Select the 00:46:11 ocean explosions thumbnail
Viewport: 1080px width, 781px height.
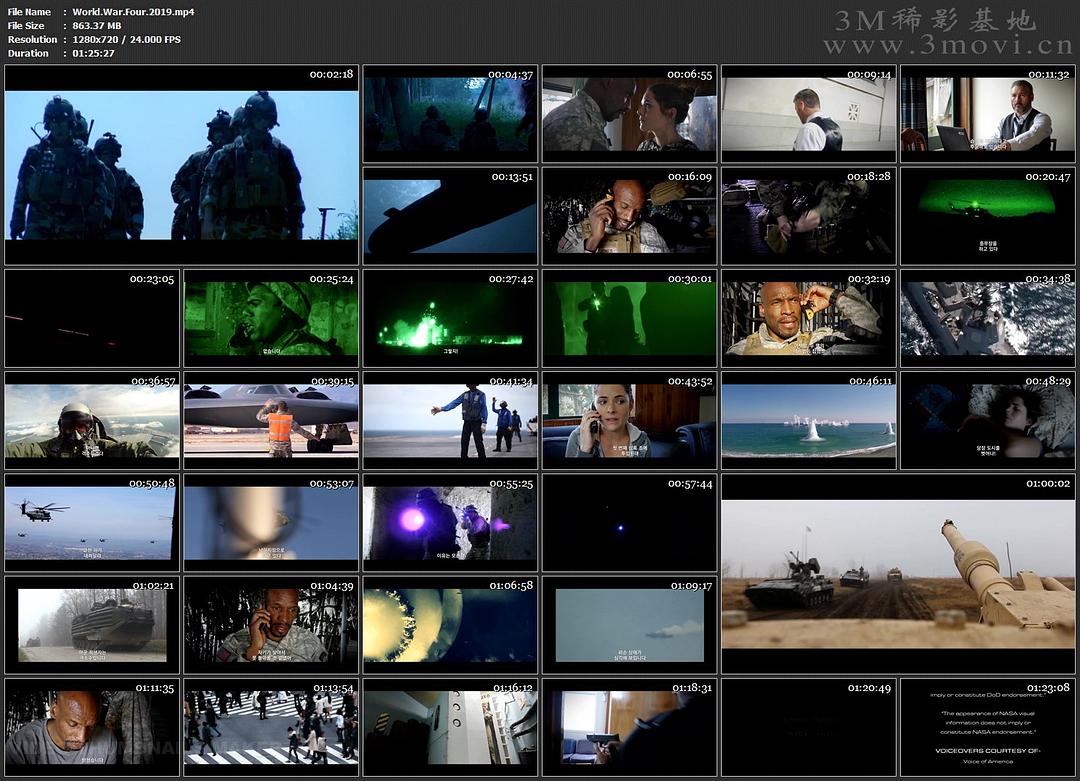808,421
